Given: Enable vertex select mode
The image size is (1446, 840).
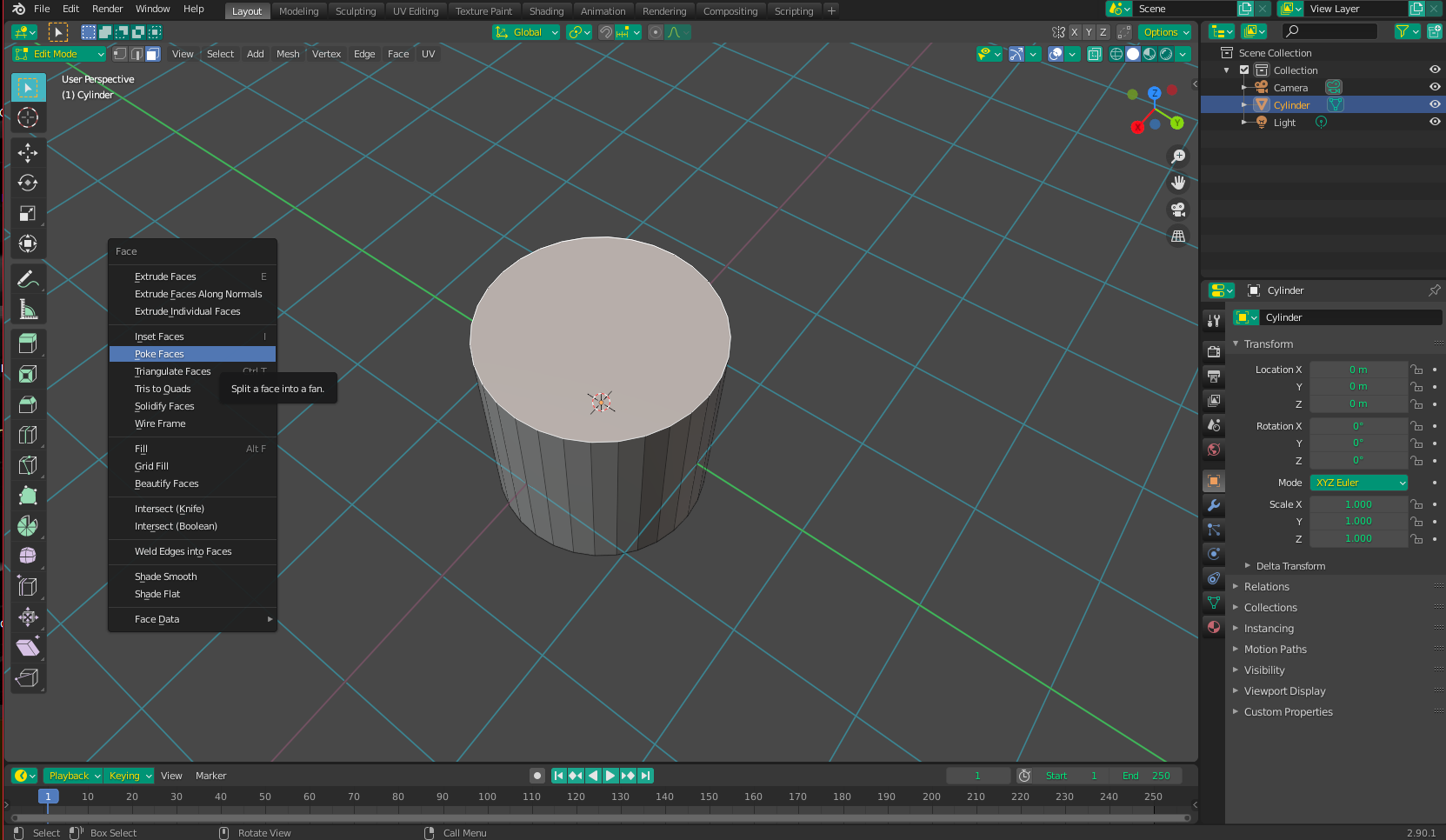Looking at the screenshot, I should point(120,54).
